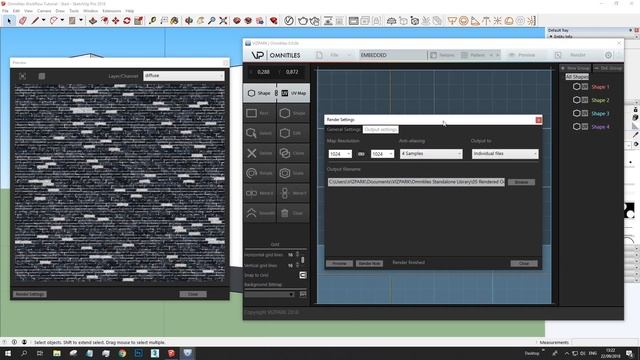
Task: Activate the Move tool with red arrows
Action: [116, 20]
